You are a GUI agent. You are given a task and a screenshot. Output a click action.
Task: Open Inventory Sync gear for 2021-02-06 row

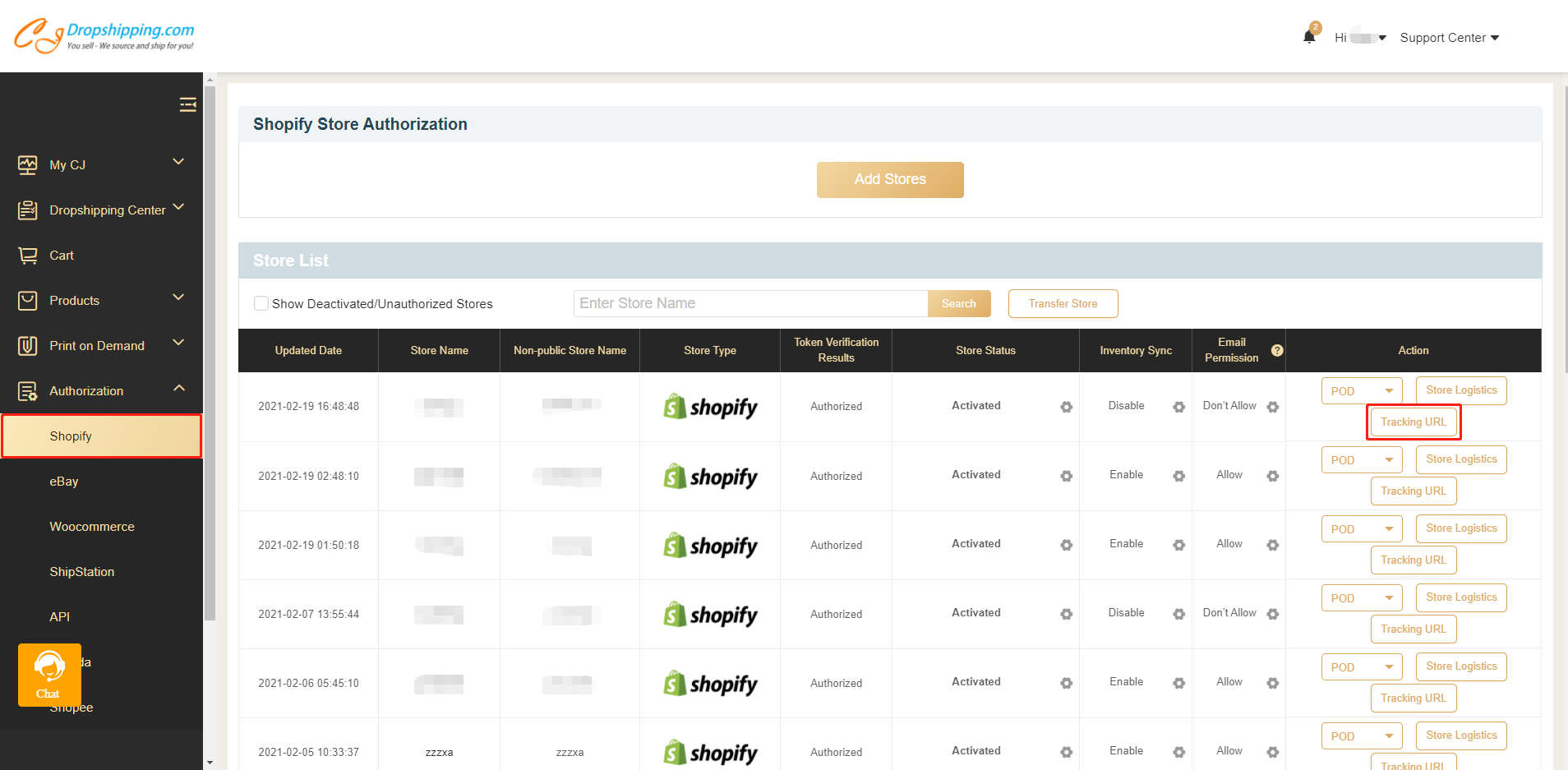(x=1179, y=683)
